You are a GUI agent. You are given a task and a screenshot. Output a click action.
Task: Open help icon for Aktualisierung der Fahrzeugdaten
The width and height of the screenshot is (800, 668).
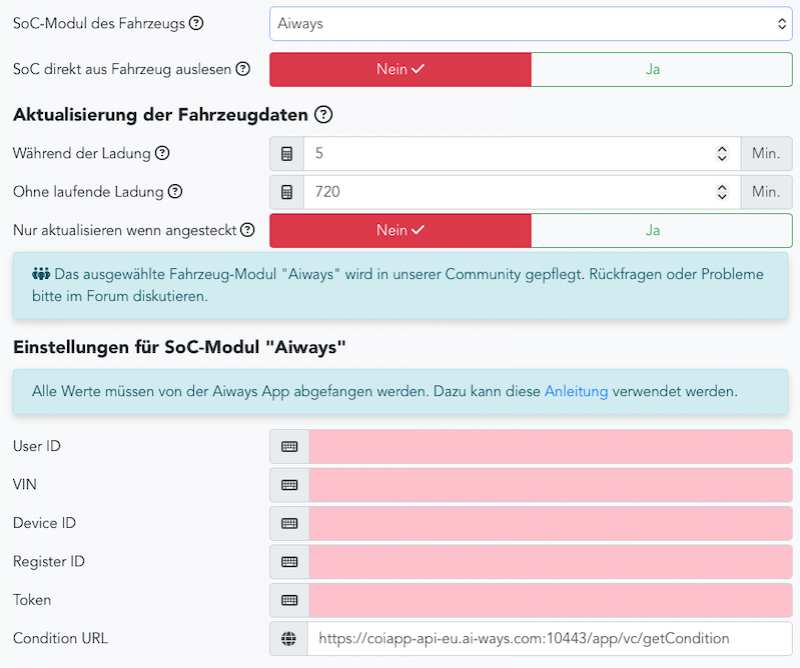coord(323,115)
